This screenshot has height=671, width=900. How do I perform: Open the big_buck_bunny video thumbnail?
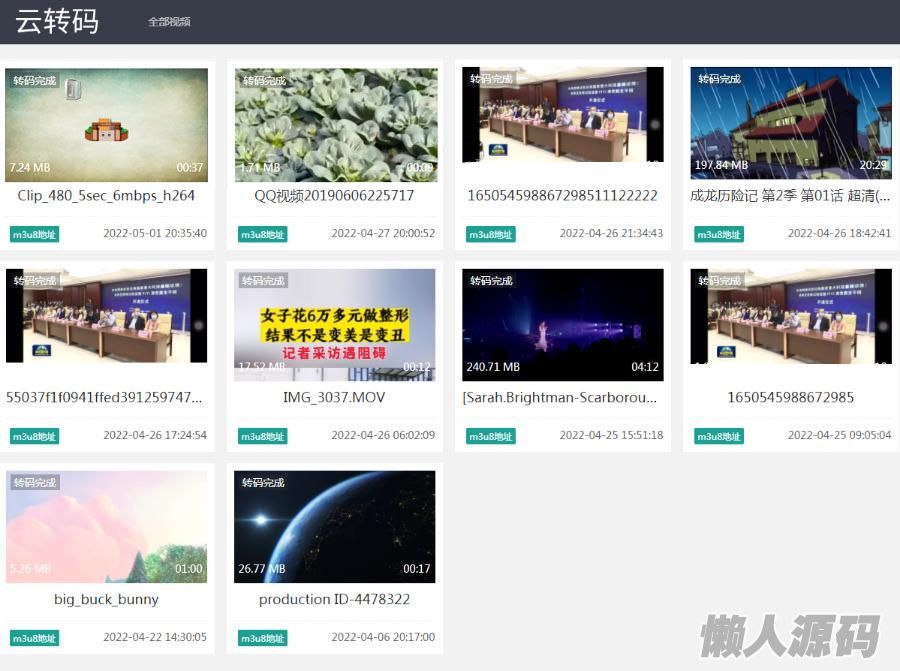click(106, 527)
